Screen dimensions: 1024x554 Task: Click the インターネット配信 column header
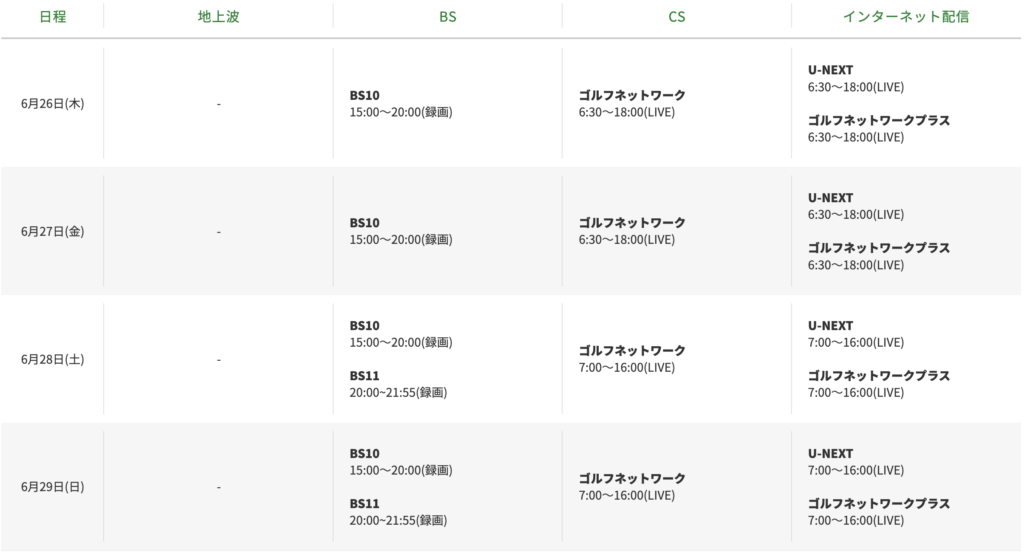[x=906, y=17]
